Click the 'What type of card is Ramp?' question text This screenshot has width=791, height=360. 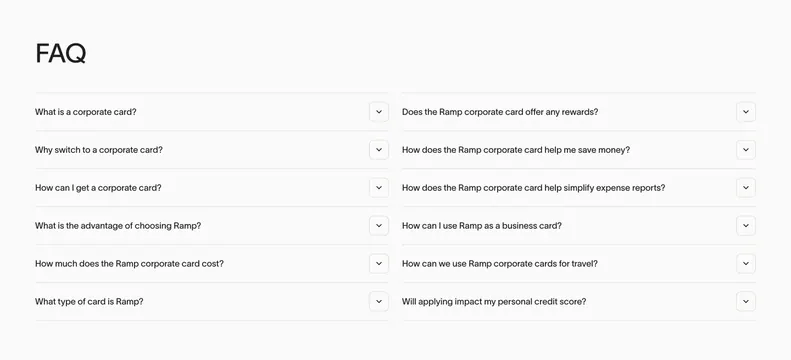click(x=89, y=302)
